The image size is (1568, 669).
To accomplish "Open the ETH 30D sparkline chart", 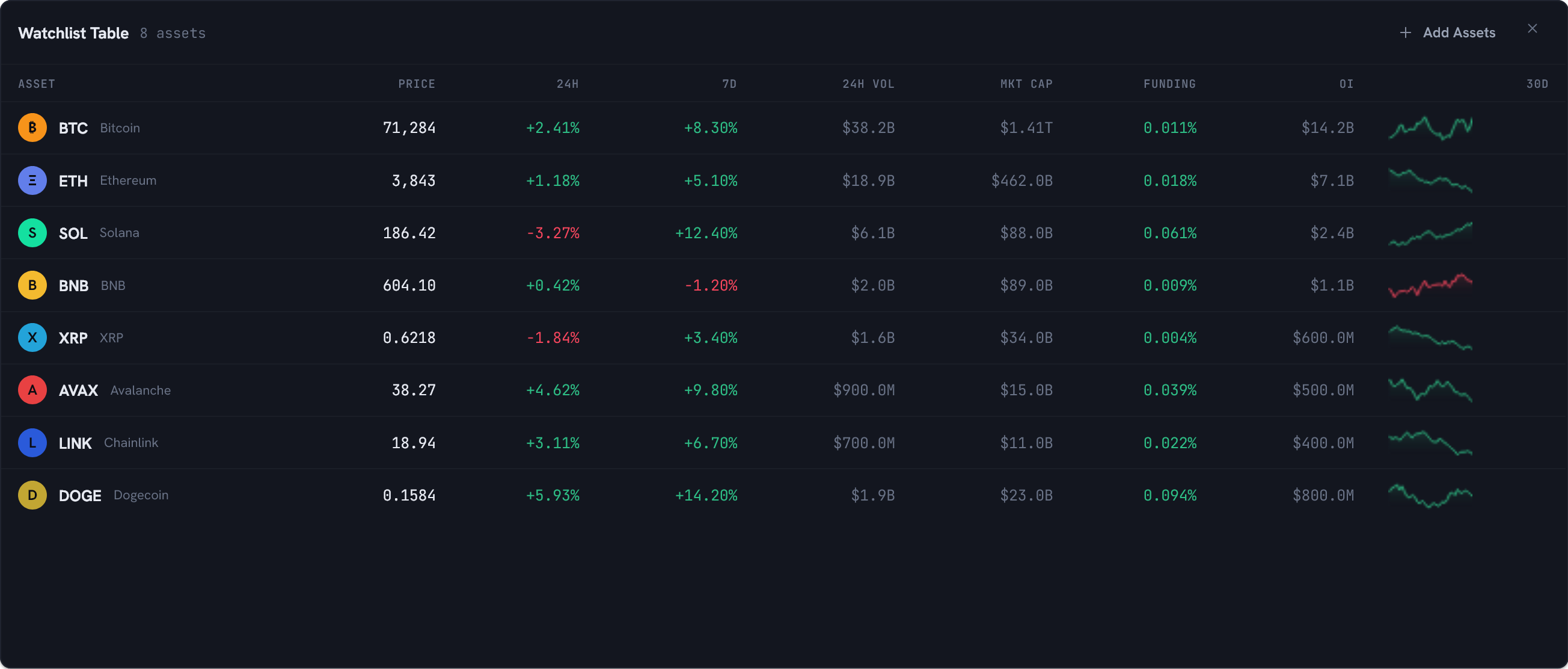I will tap(1430, 180).
